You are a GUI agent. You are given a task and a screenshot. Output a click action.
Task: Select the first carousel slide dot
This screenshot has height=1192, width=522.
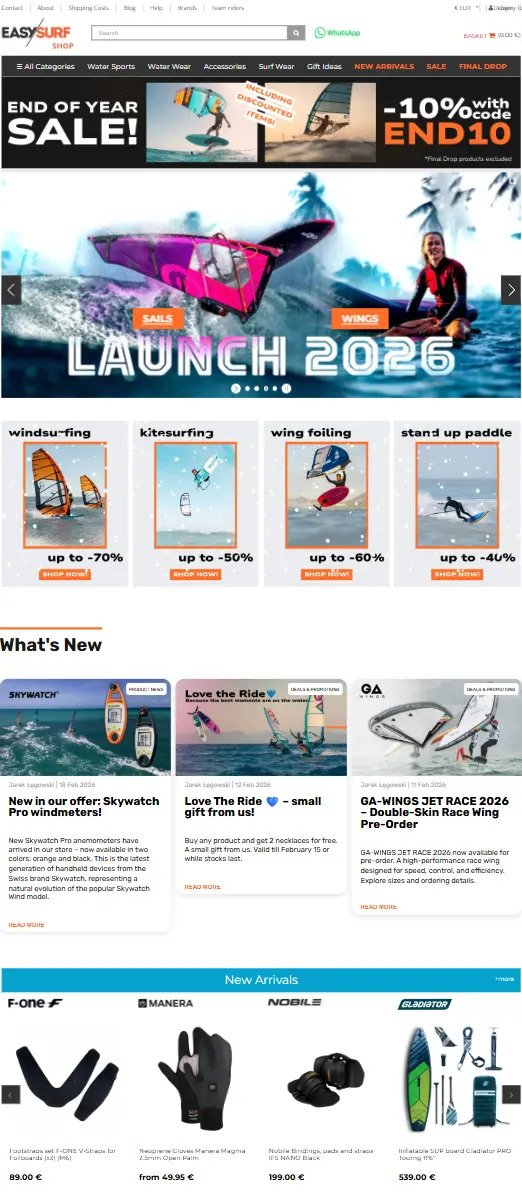[236, 388]
